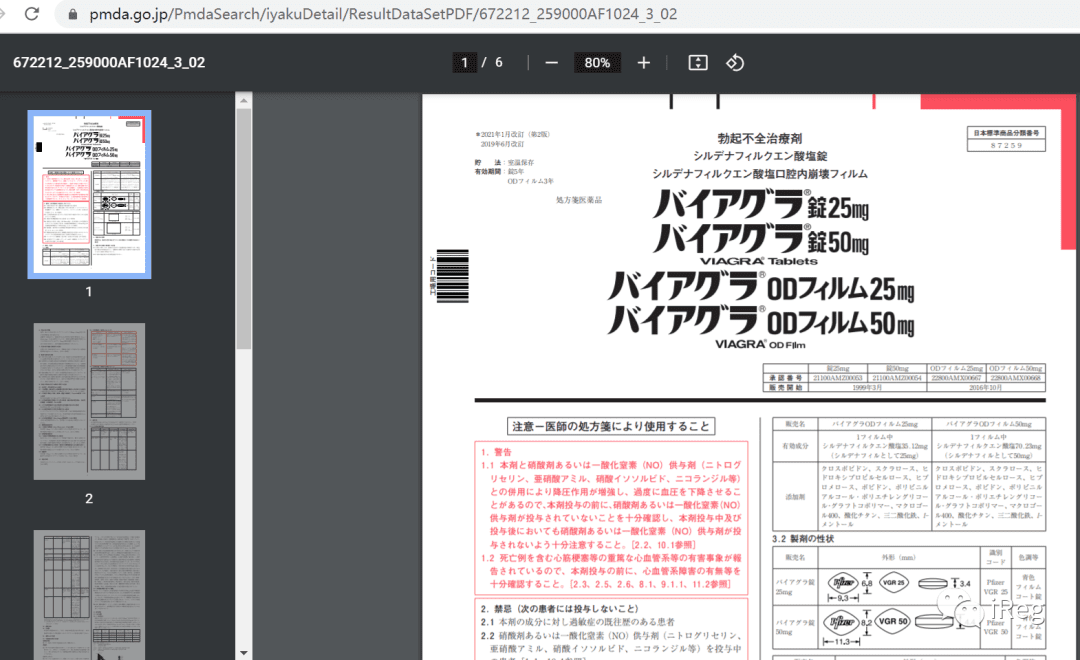Click the thumbnail sidebar scrollbar thumb
This screenshot has height=660, width=1080.
[244, 229]
